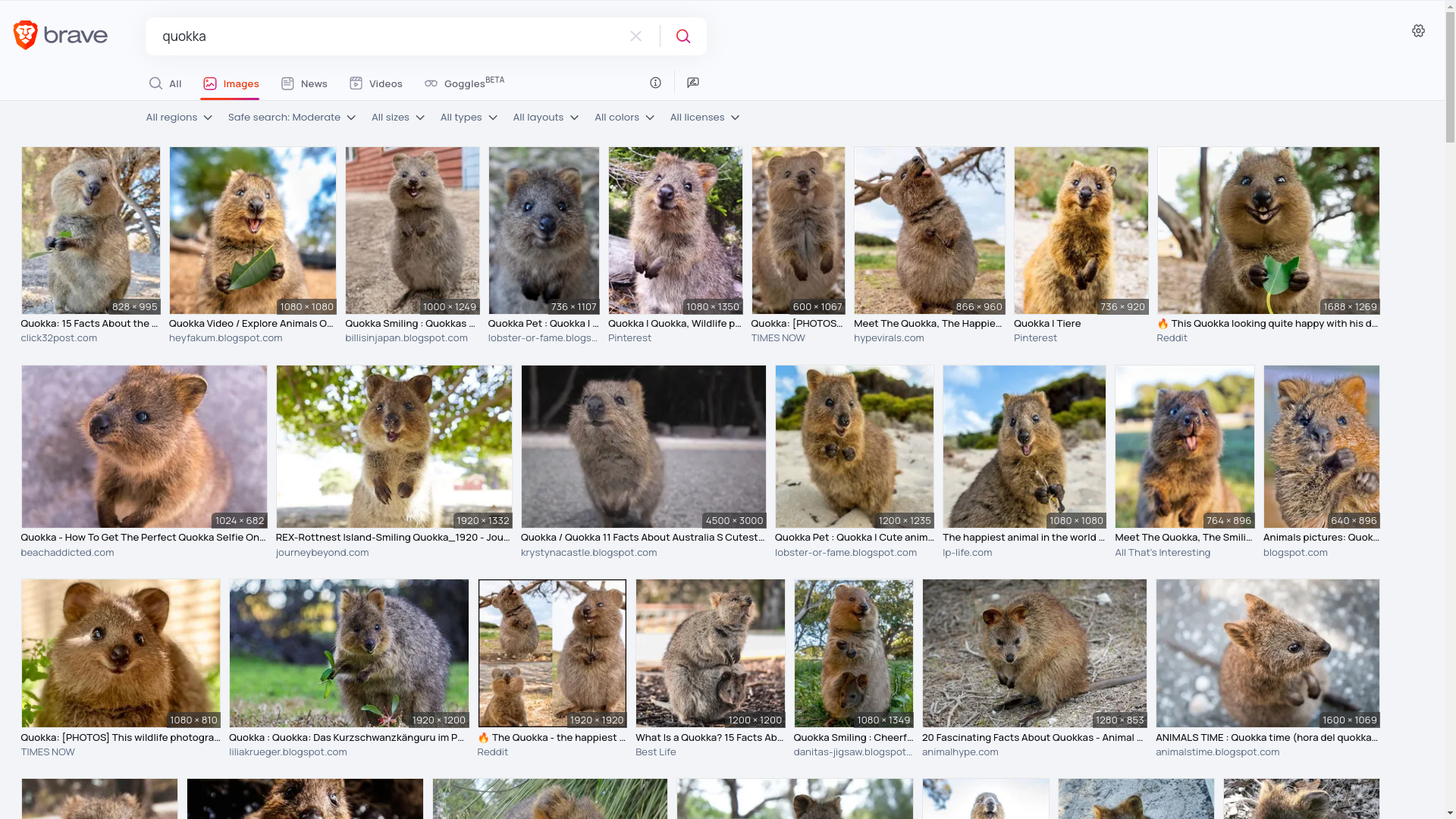
Task: Open the 1024 × 682 quokka selfie image
Action: pyautogui.click(x=144, y=447)
